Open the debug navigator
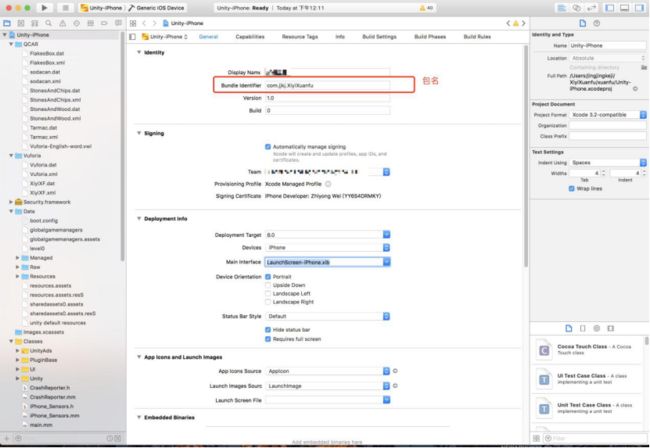The height and width of the screenshot is (448, 650). pos(90,23)
